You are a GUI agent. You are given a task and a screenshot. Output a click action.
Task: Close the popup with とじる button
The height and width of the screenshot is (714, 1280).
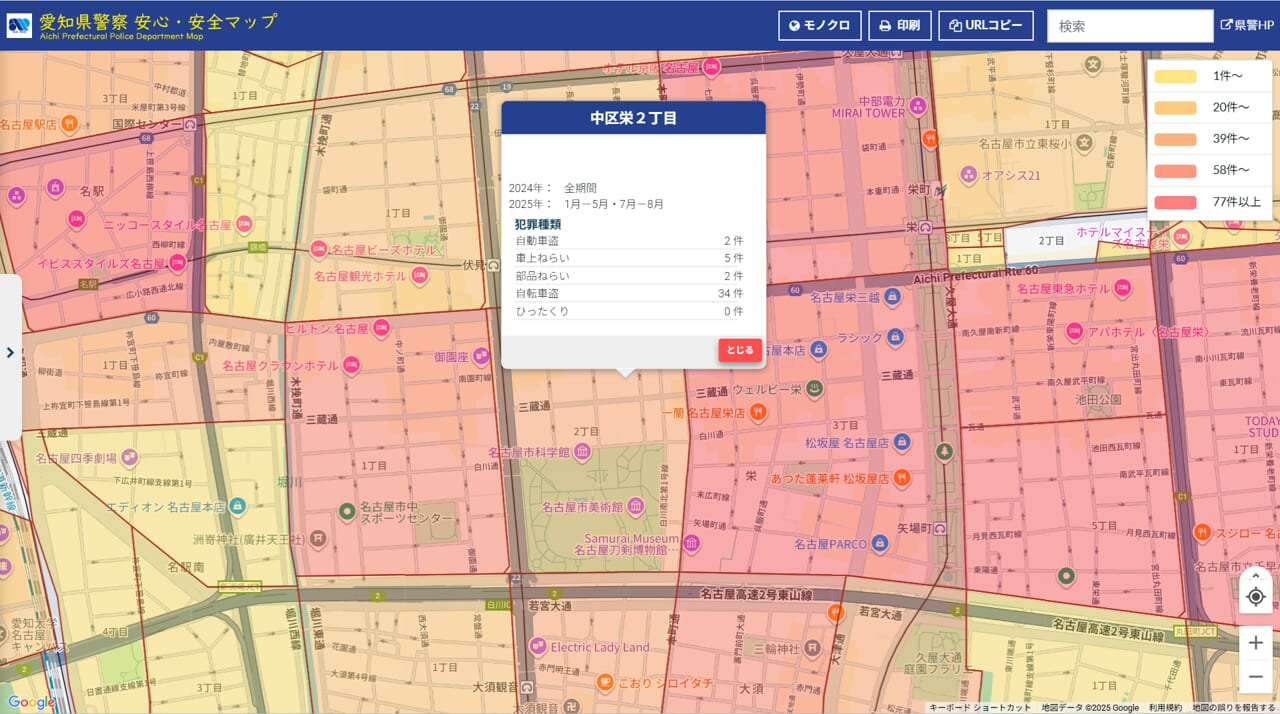[740, 350]
